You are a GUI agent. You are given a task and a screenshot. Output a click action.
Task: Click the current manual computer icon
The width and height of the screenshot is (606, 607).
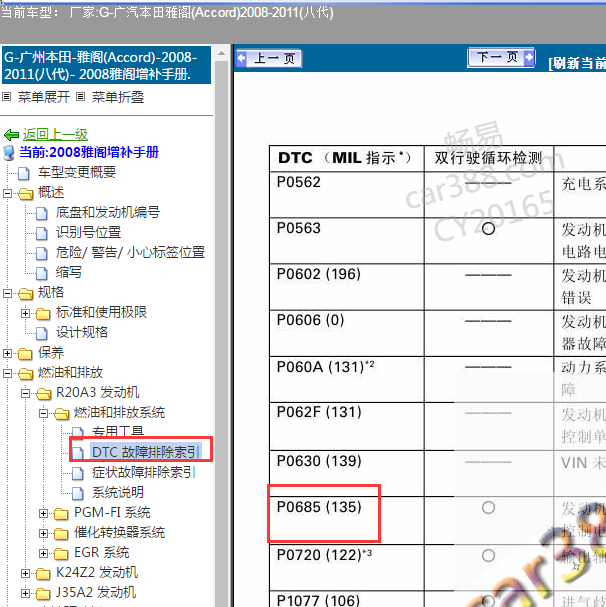tap(9, 153)
